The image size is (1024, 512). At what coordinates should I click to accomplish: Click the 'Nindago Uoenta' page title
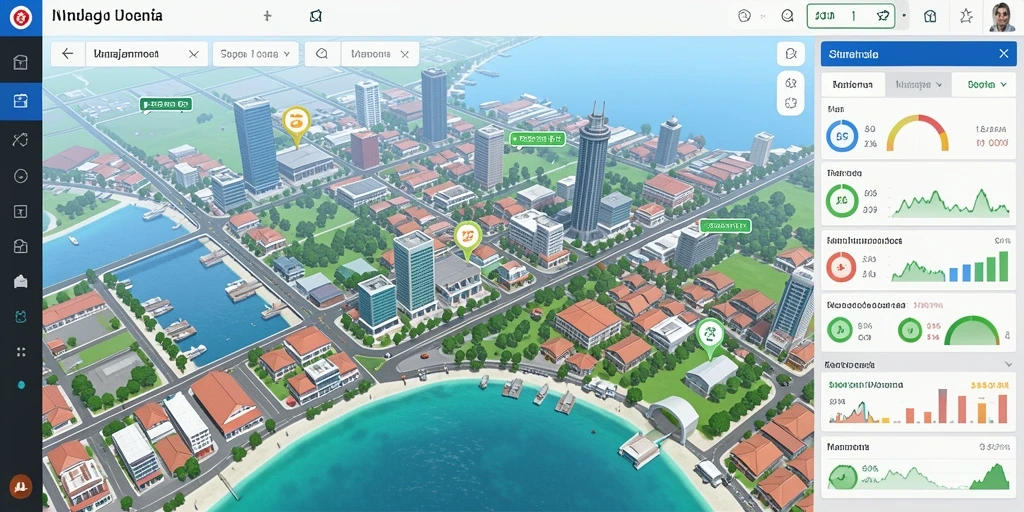tap(107, 15)
